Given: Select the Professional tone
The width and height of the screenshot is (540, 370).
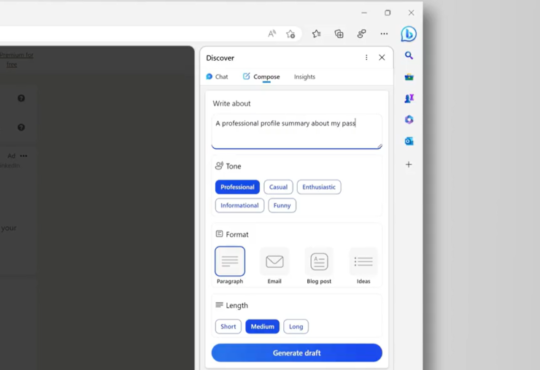Looking at the screenshot, I should [x=237, y=187].
